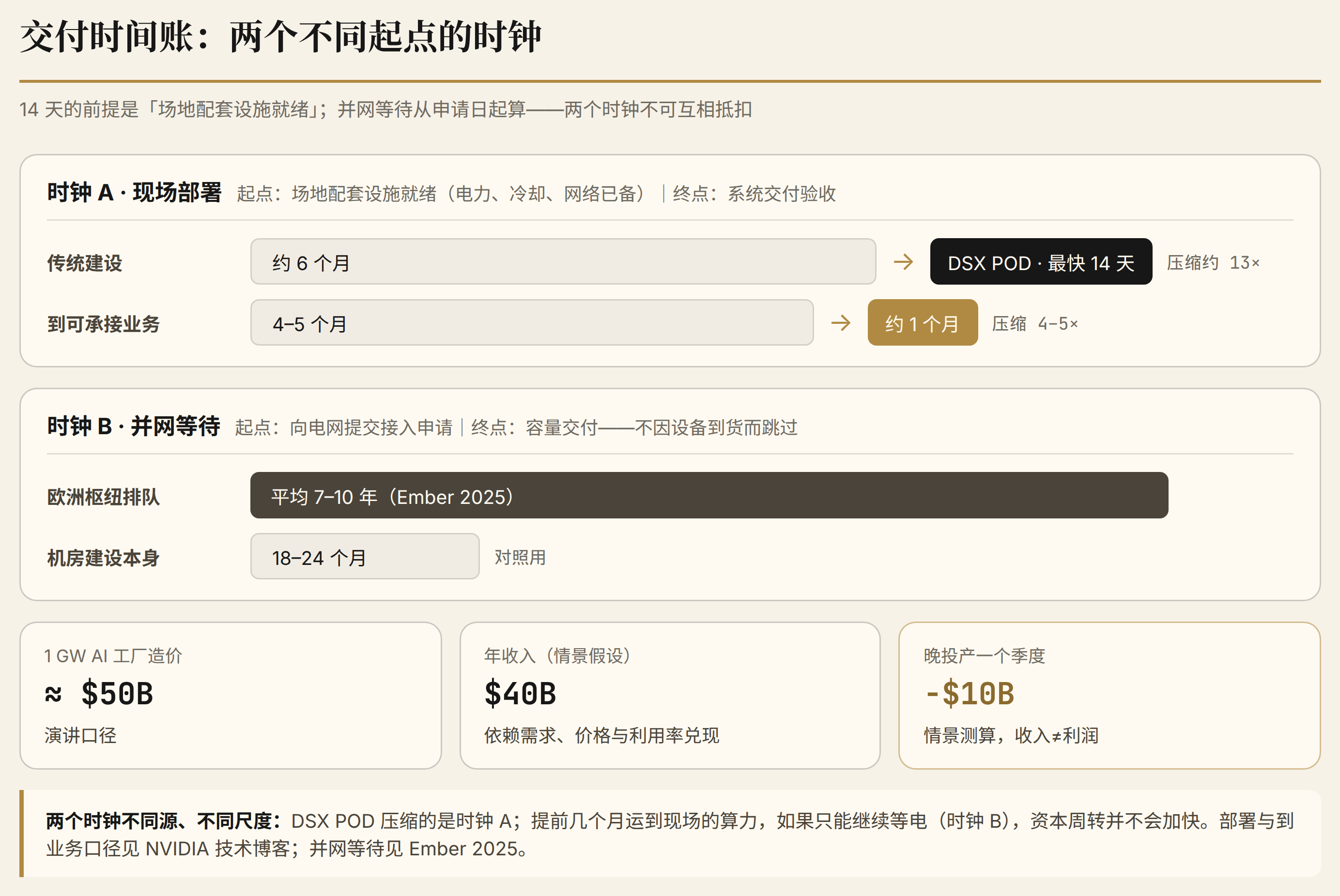Image resolution: width=1340 pixels, height=896 pixels.
Task: Click the text 起点：向电网提交接入申请
Action: [344, 427]
